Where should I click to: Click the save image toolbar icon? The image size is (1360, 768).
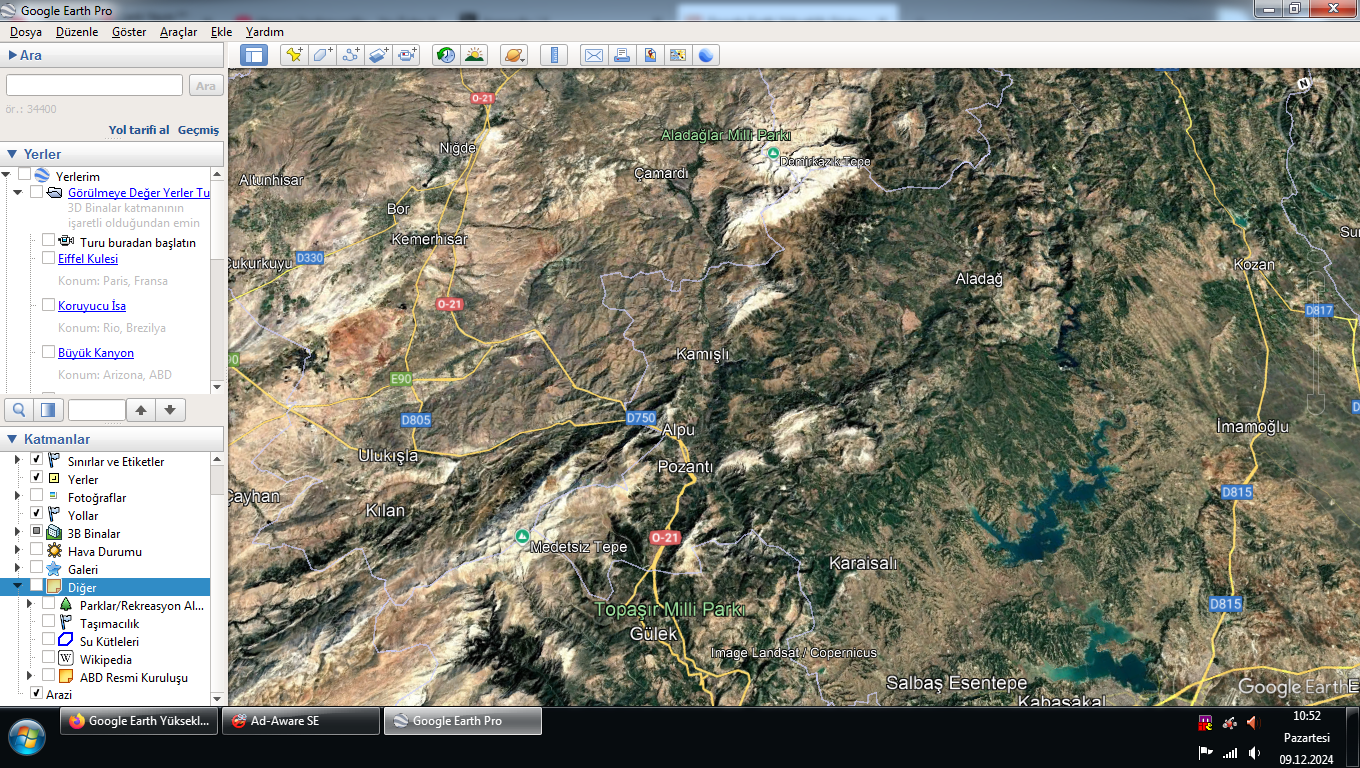pos(650,55)
